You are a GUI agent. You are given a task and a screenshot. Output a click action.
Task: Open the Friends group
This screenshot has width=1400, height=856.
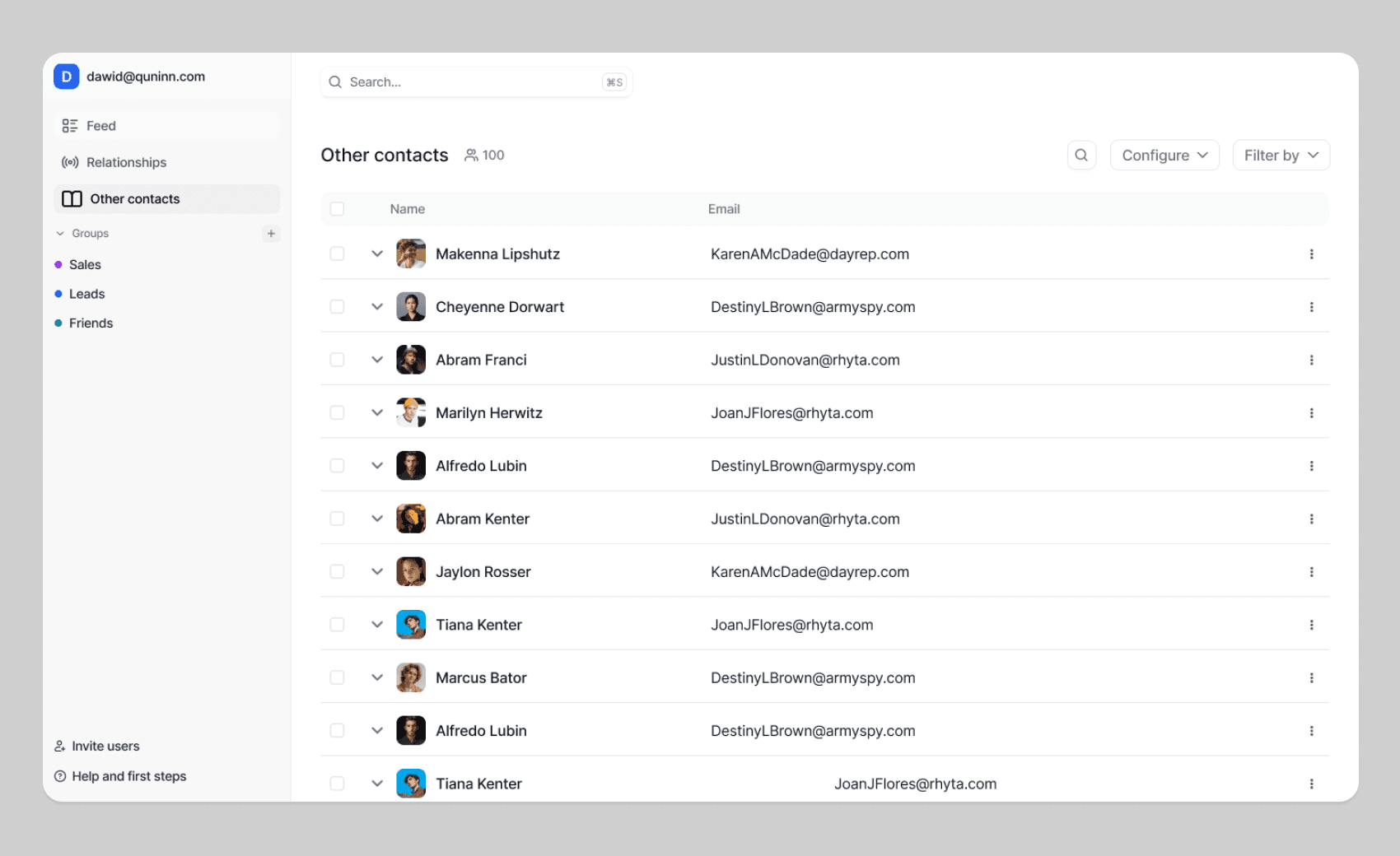[x=91, y=323]
